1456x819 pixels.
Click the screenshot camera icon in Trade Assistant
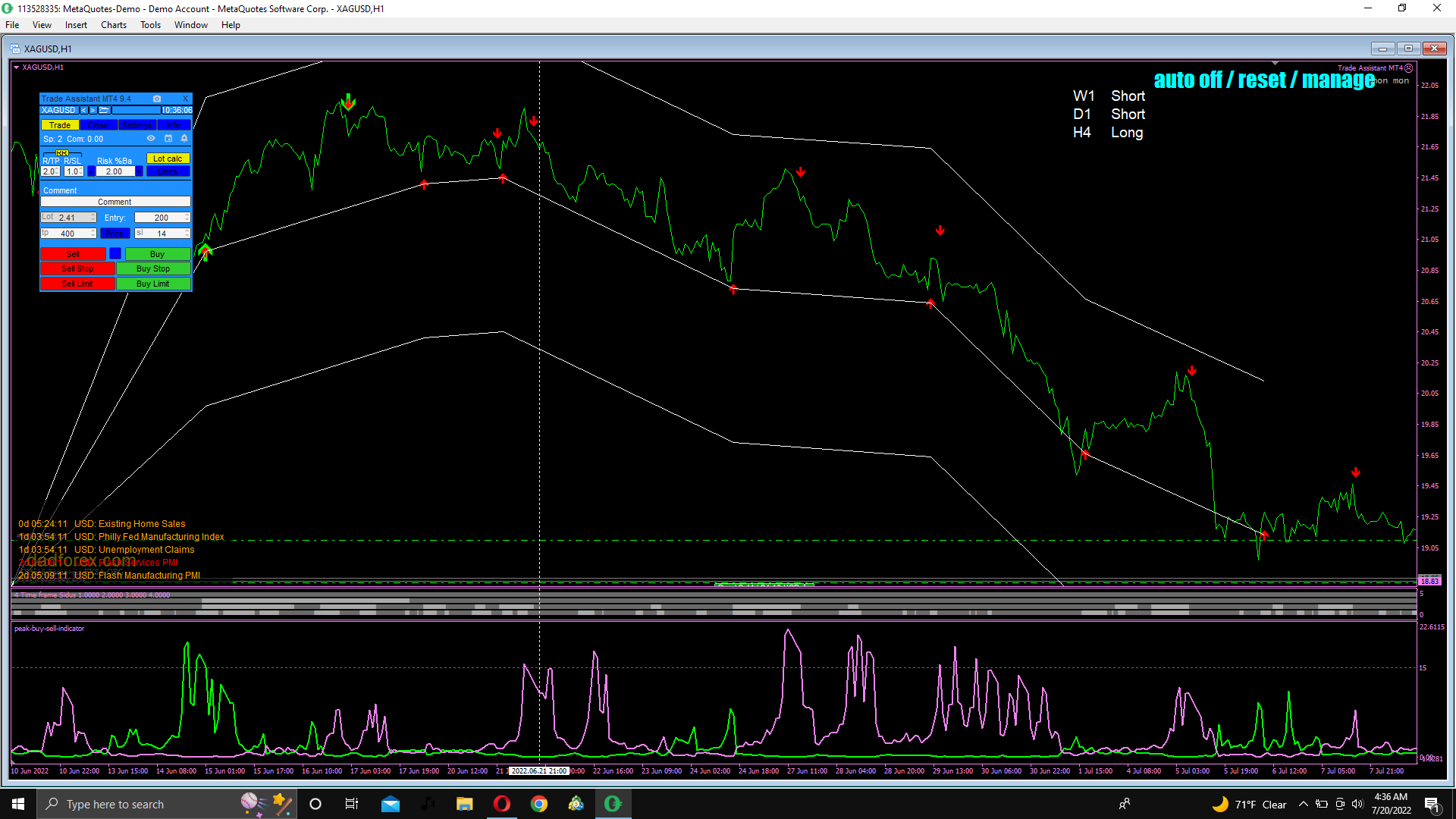(157, 99)
